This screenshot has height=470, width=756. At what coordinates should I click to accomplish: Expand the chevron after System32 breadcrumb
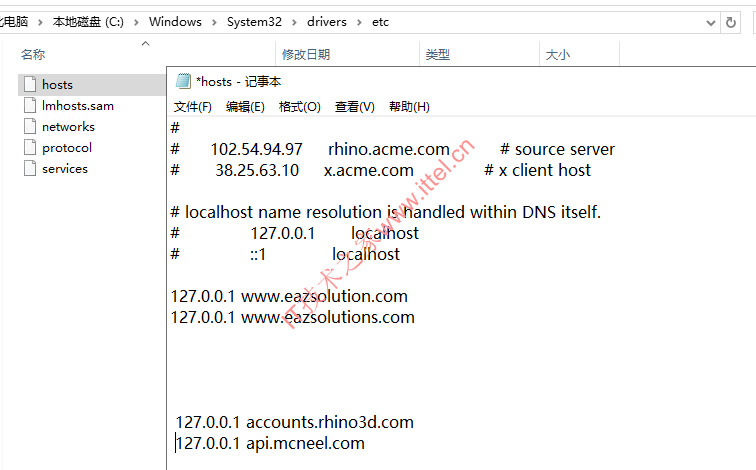[294, 22]
